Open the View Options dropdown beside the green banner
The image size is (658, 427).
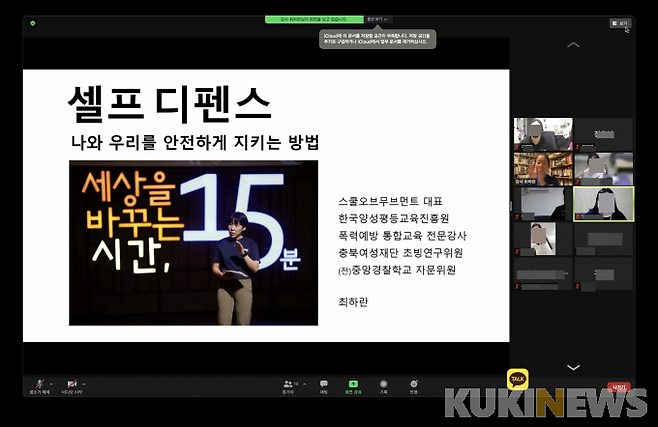[378, 19]
